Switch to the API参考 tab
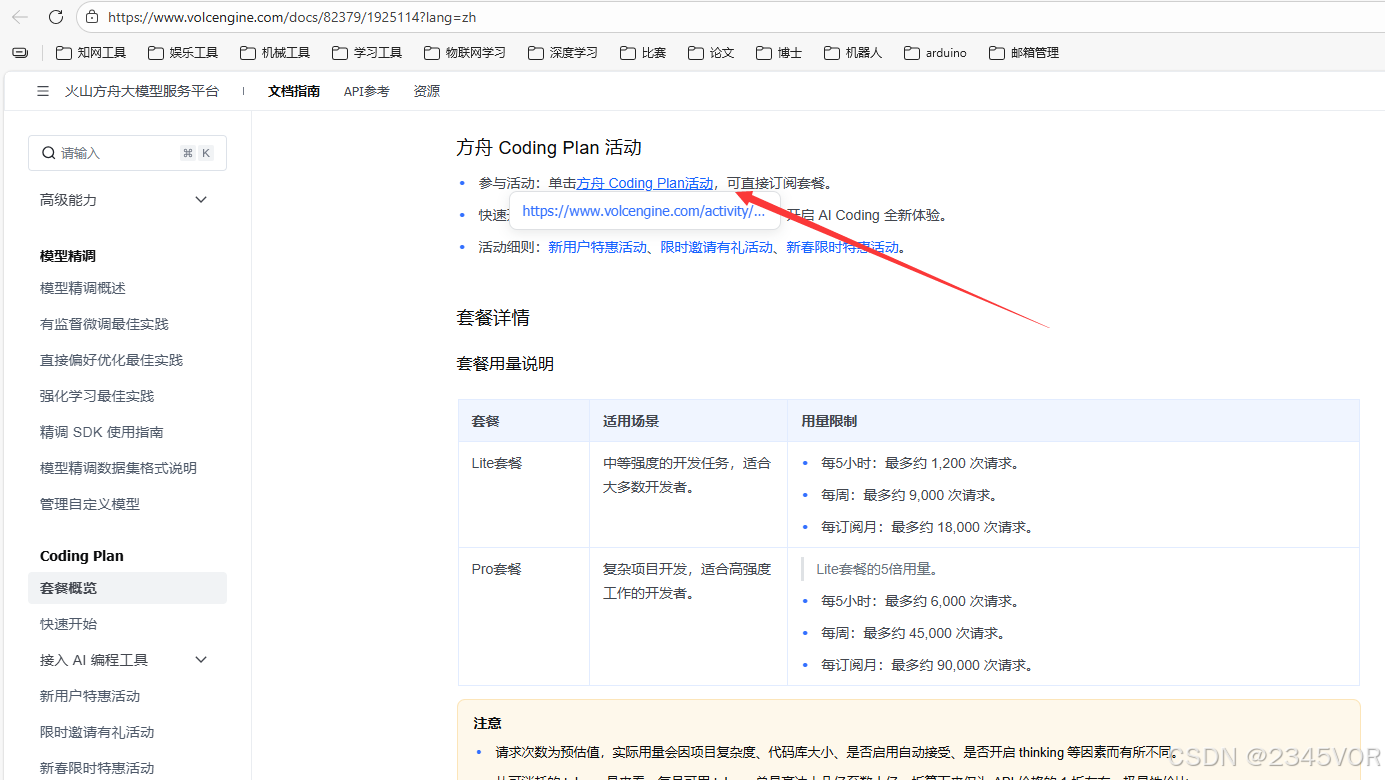The image size is (1385, 780). (x=366, y=90)
